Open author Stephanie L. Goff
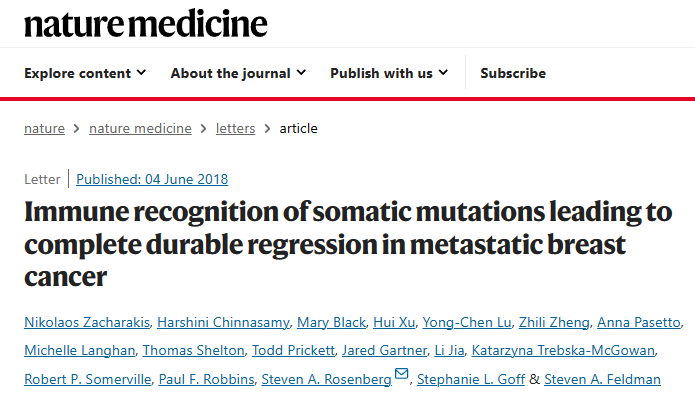This screenshot has height=393, width=695. (x=471, y=379)
